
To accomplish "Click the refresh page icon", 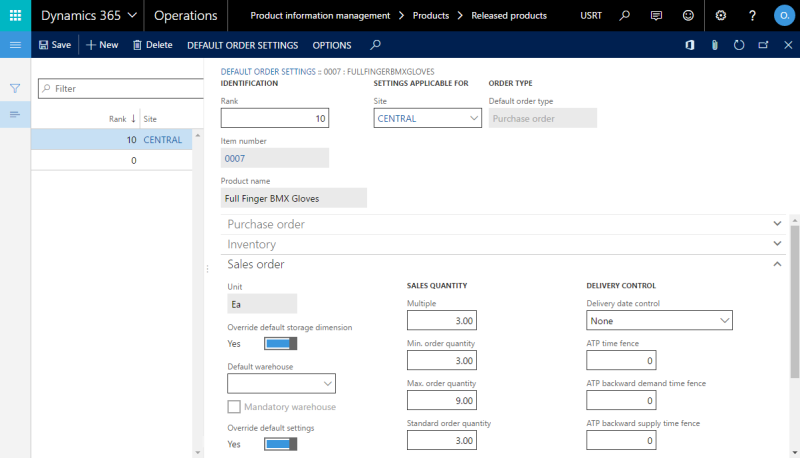I will tap(739, 45).
